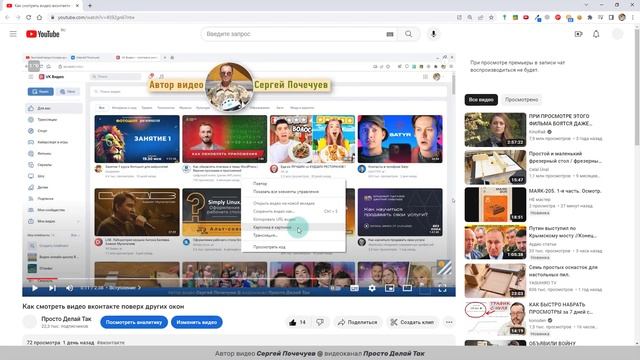Image resolution: width=640 pixels, height=360 pixels.
Task: Bookmark this page with the star icon
Action: 491,18
